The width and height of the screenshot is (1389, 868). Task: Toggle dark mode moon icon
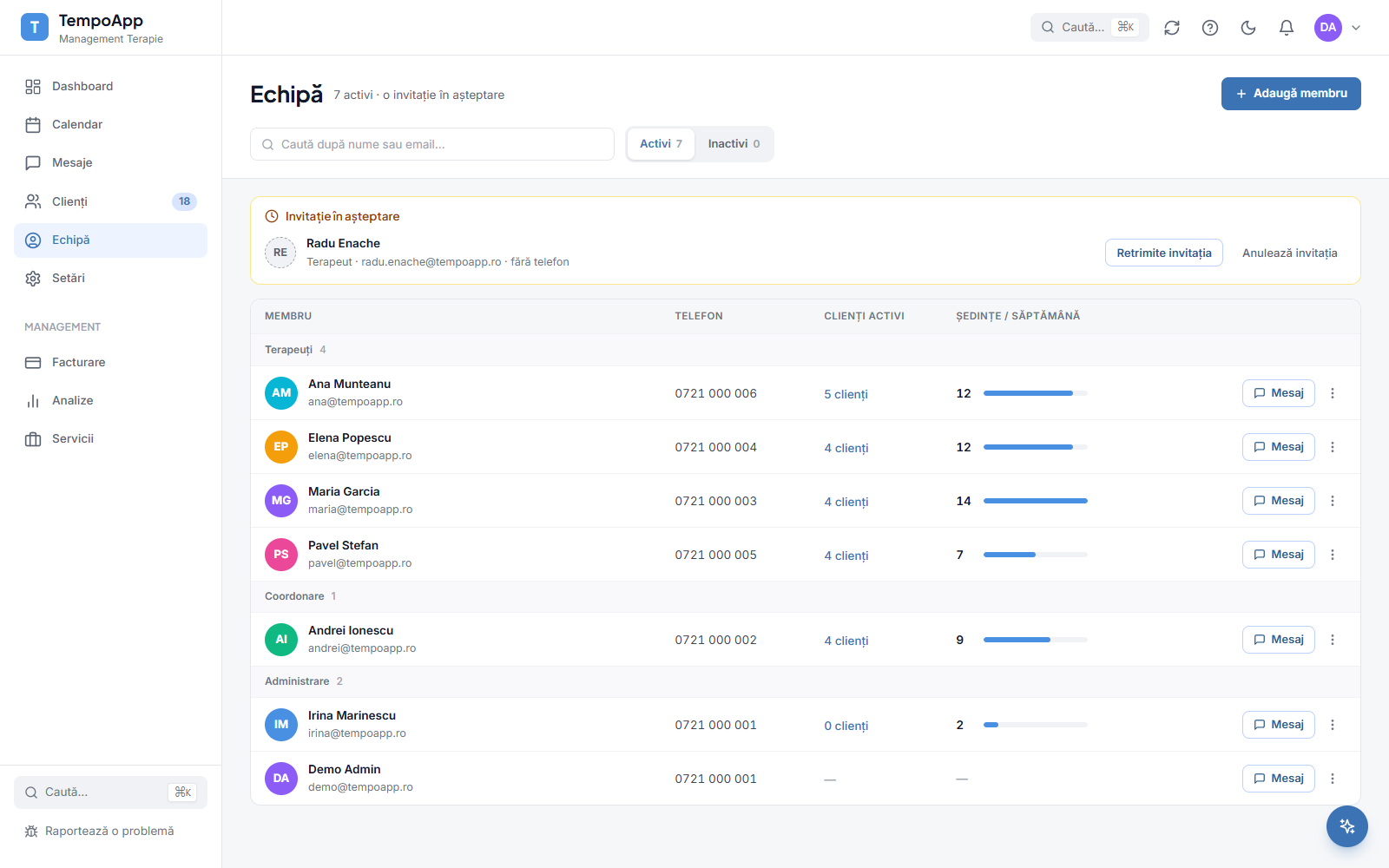[x=1248, y=28]
